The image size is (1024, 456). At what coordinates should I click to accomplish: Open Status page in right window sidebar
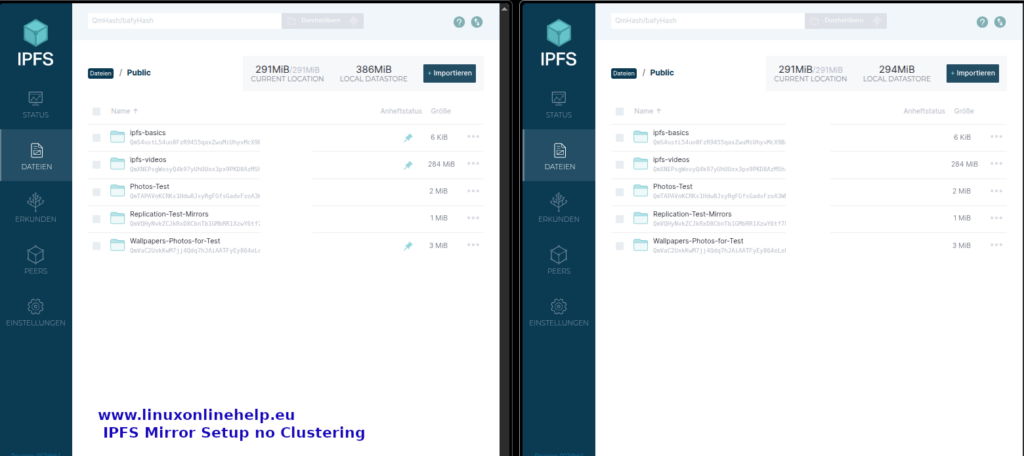[558, 105]
